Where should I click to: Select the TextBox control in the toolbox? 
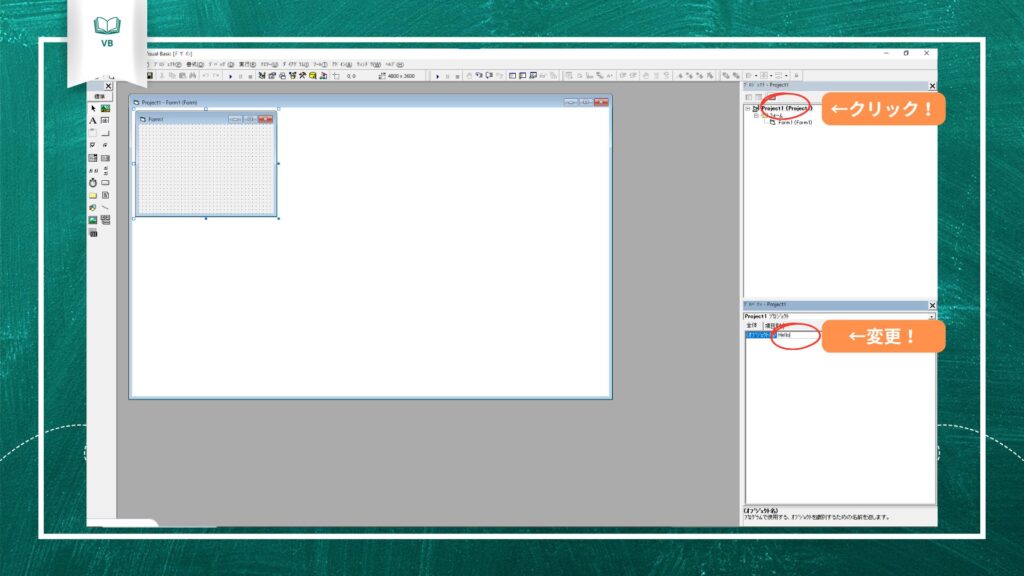pos(105,121)
